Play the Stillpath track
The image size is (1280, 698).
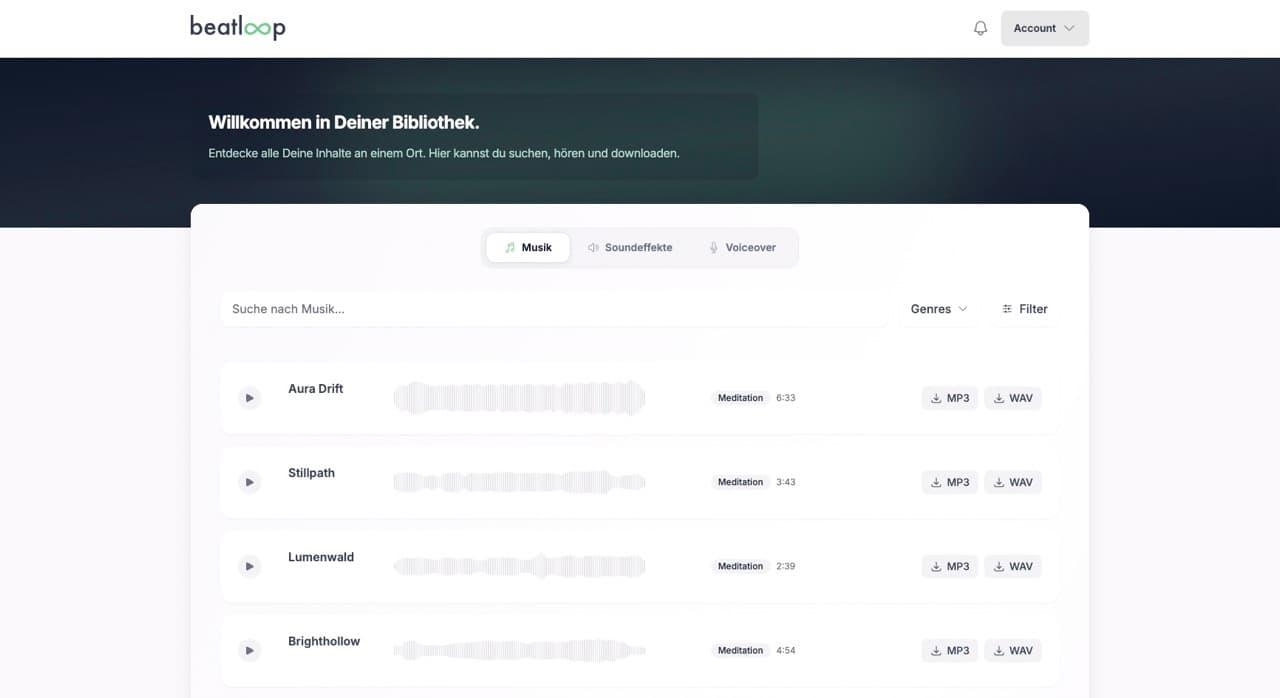click(x=250, y=482)
